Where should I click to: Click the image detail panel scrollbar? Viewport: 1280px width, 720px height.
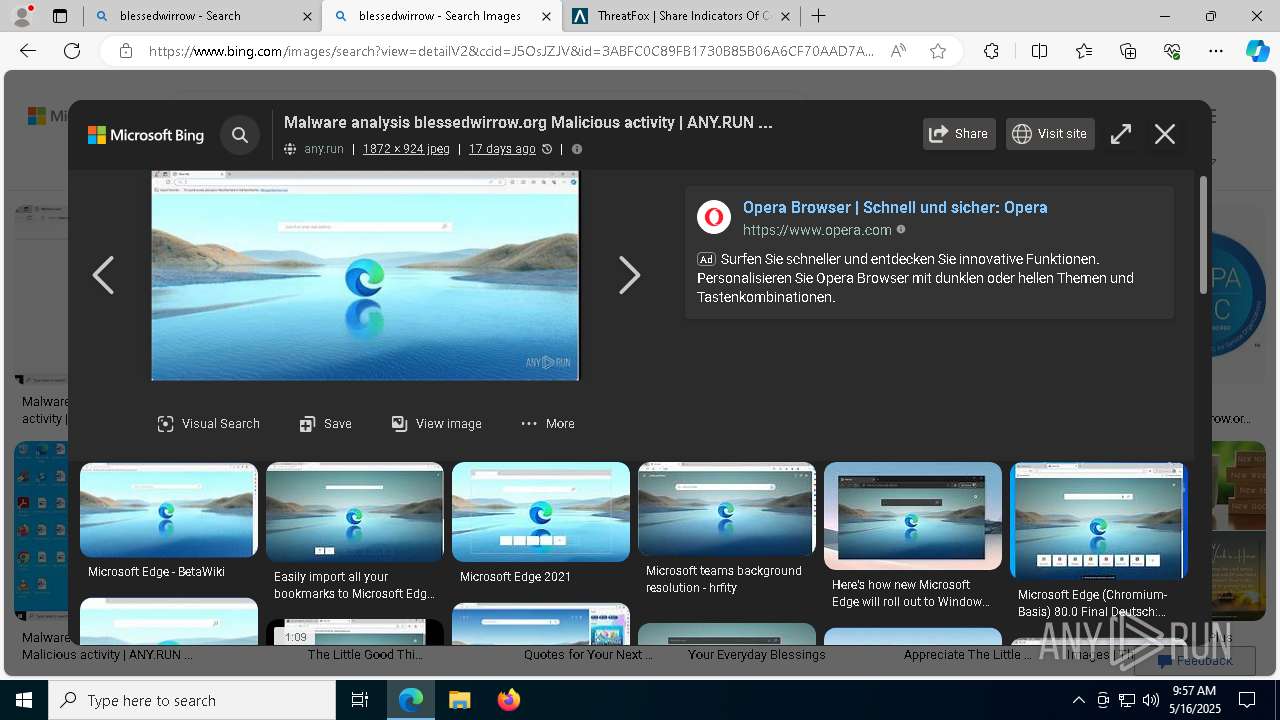coord(1203,235)
